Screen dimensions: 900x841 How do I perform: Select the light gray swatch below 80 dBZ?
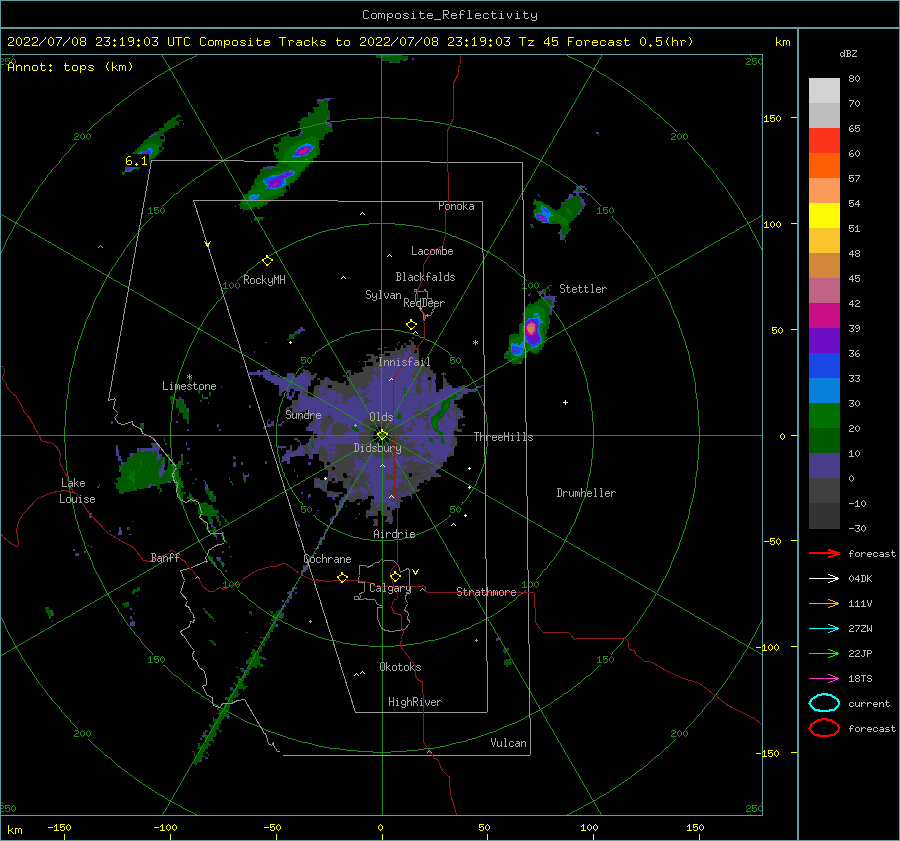point(824,90)
